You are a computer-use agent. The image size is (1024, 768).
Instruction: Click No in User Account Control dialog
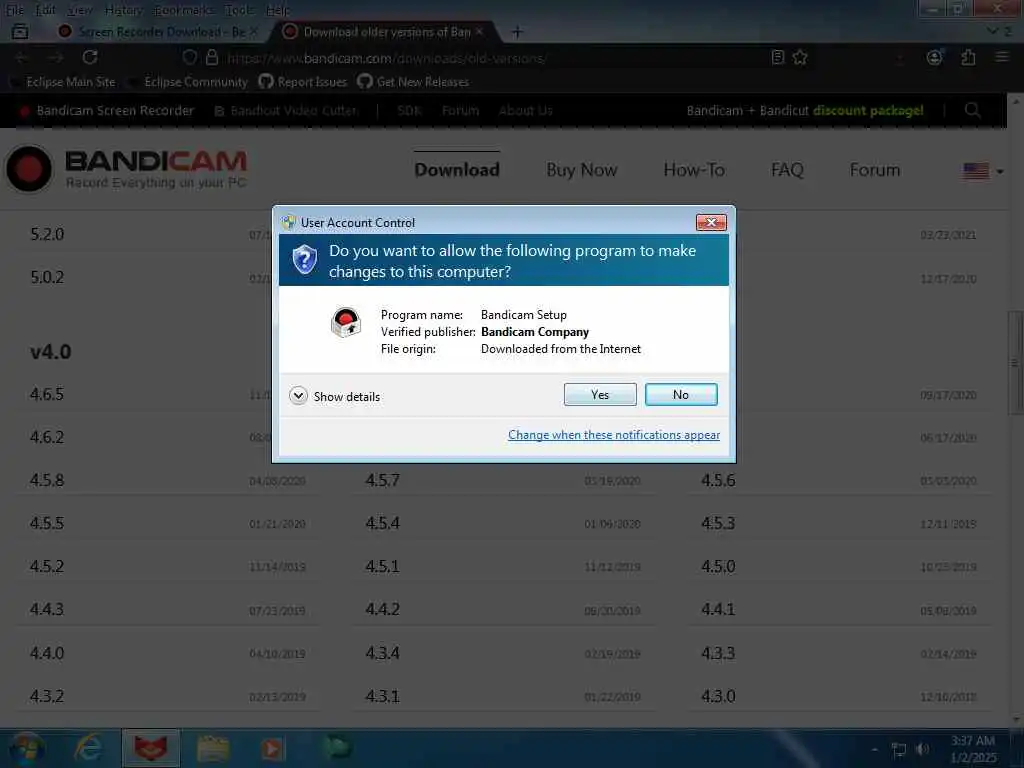pos(680,394)
